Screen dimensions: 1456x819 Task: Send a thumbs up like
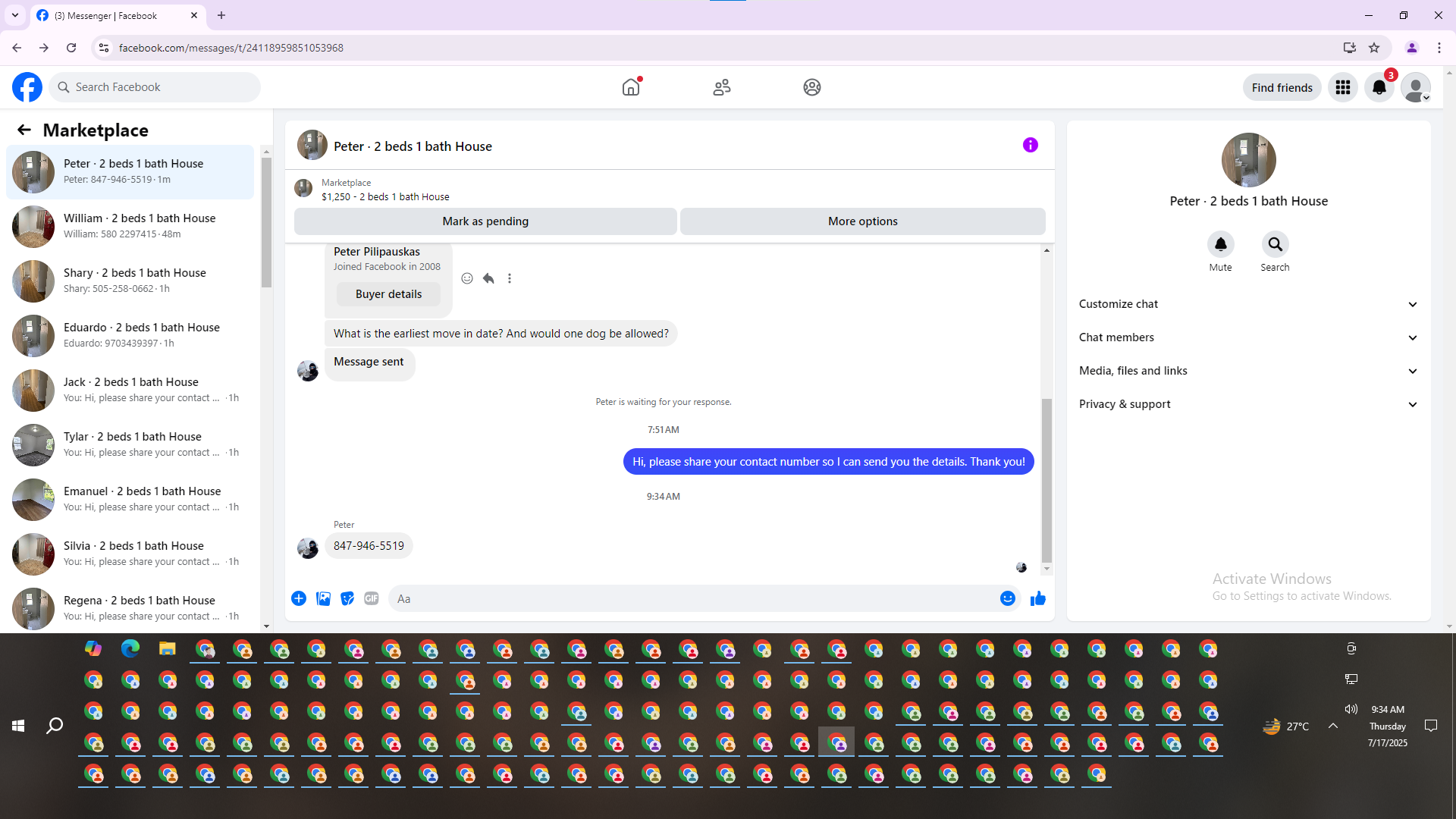click(1038, 598)
